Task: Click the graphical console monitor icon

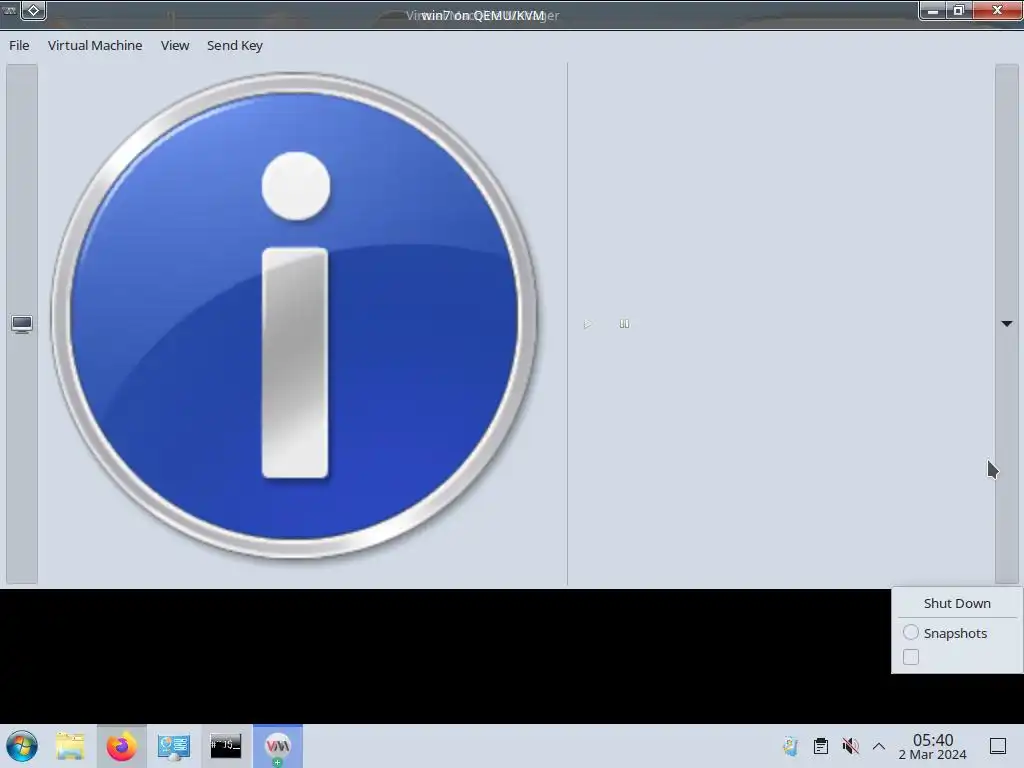Action: (22, 324)
